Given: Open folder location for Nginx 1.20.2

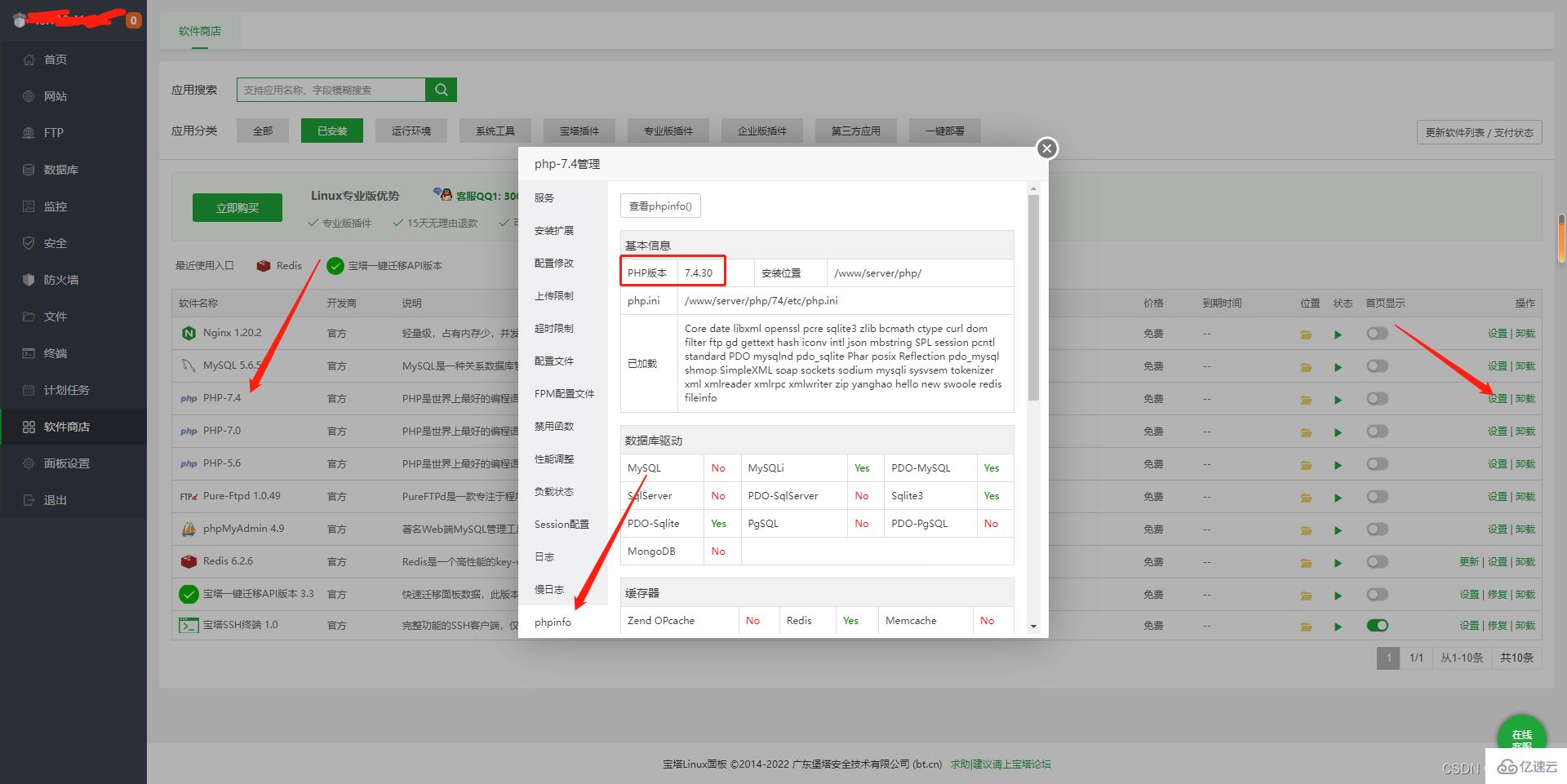Looking at the screenshot, I should point(1306,334).
